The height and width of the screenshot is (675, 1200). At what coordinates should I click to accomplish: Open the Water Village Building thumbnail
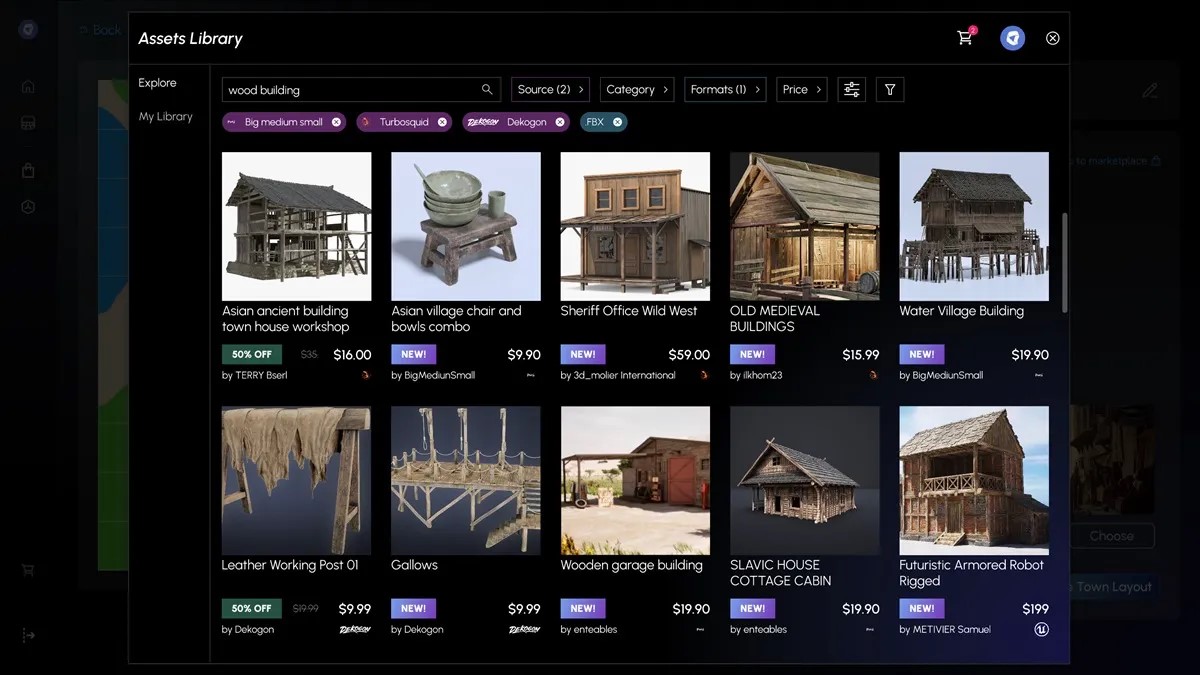(974, 226)
